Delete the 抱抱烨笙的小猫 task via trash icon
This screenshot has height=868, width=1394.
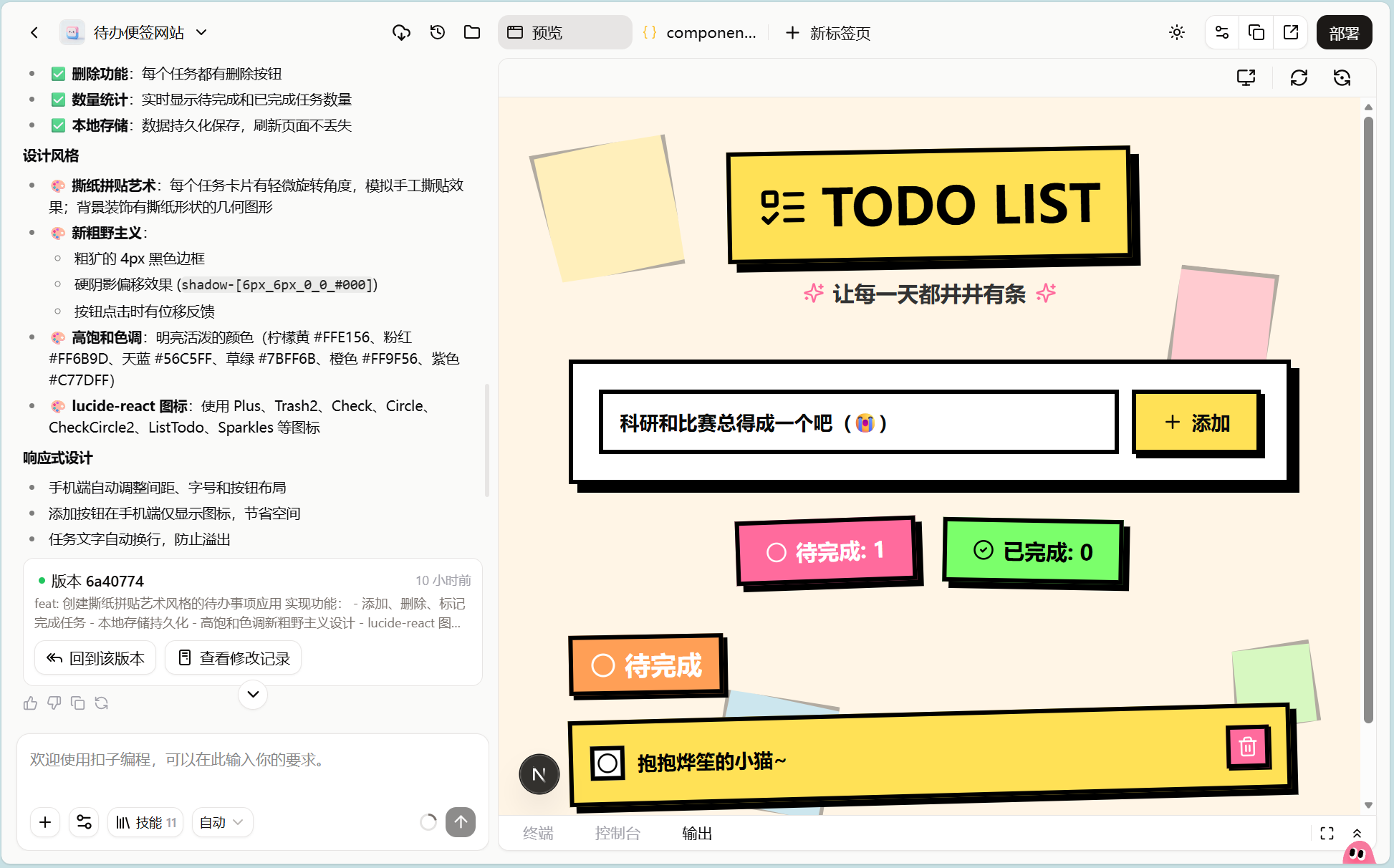click(x=1247, y=746)
